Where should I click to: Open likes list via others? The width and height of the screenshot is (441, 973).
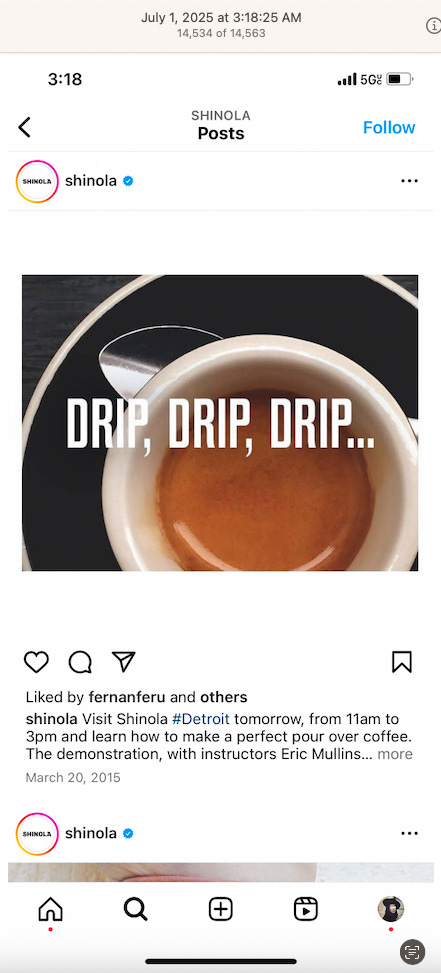tap(223, 697)
